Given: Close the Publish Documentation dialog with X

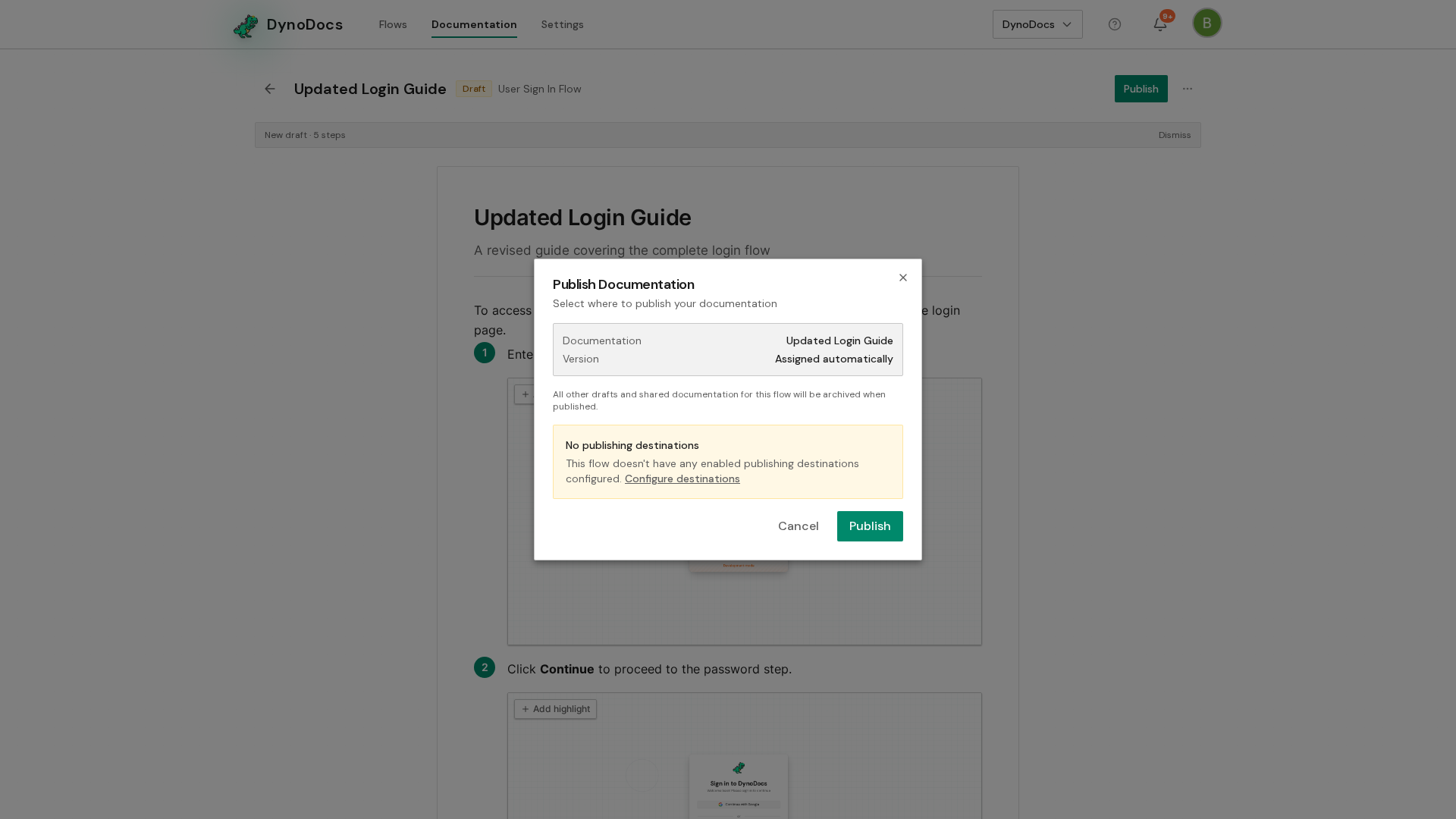Looking at the screenshot, I should pyautogui.click(x=903, y=278).
